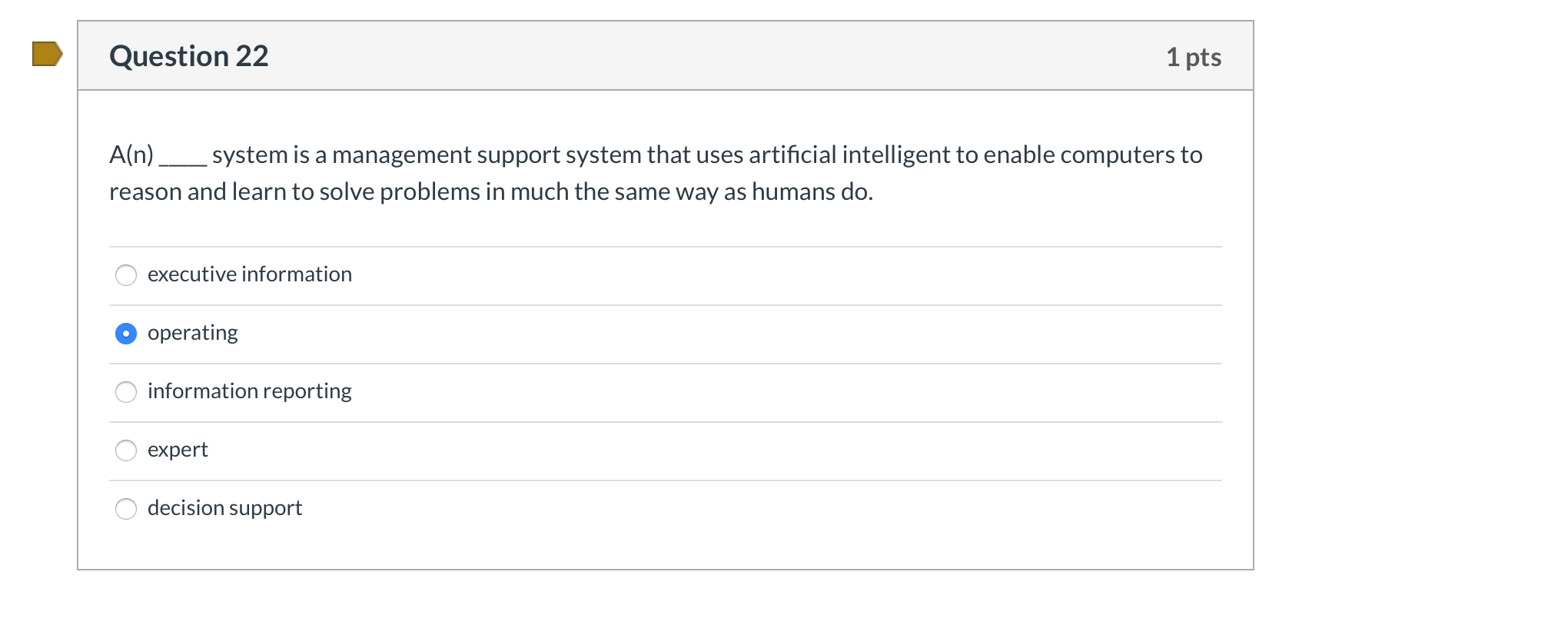The height and width of the screenshot is (635, 1568).
Task: Select the "executive information" radio button
Action: pos(126,275)
